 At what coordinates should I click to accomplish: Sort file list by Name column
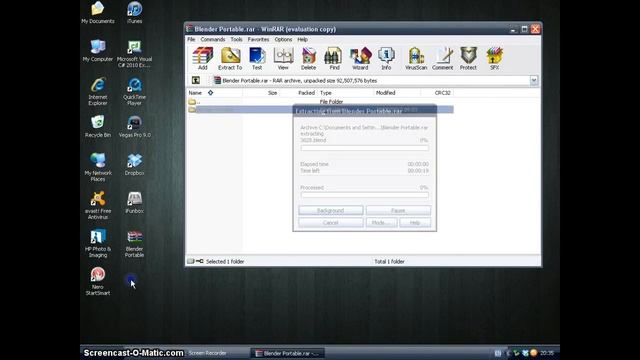pos(214,93)
